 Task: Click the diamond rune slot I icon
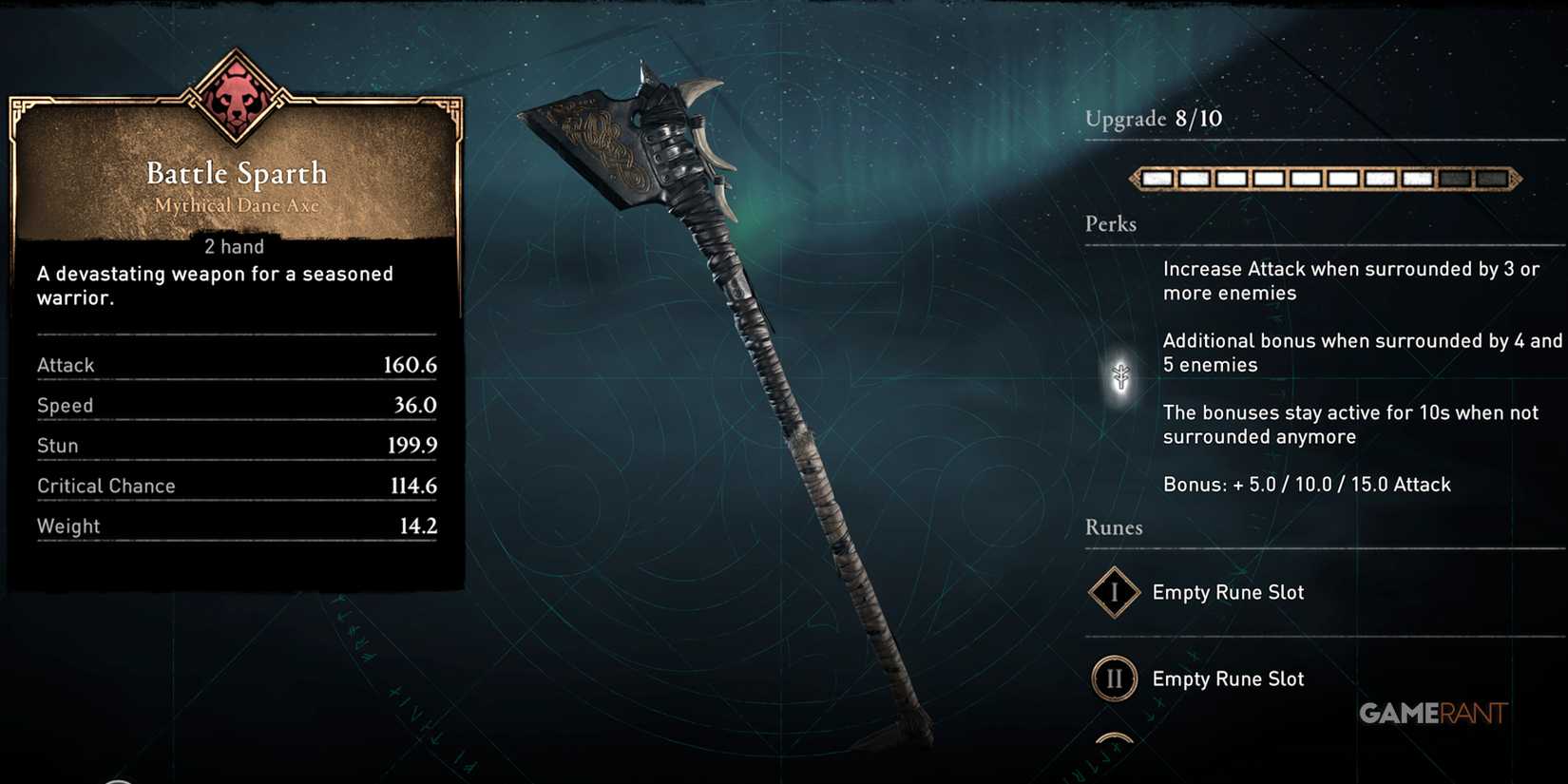[1114, 592]
